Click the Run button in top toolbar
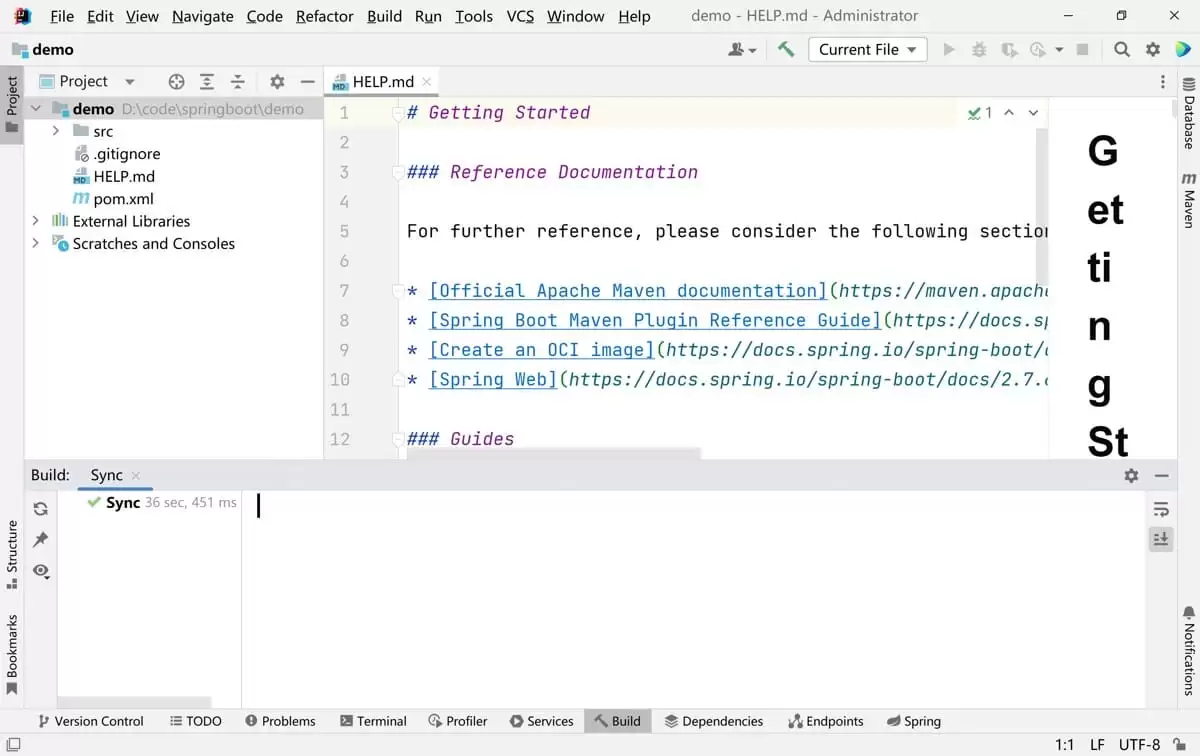The height and width of the screenshot is (756, 1200). point(949,49)
